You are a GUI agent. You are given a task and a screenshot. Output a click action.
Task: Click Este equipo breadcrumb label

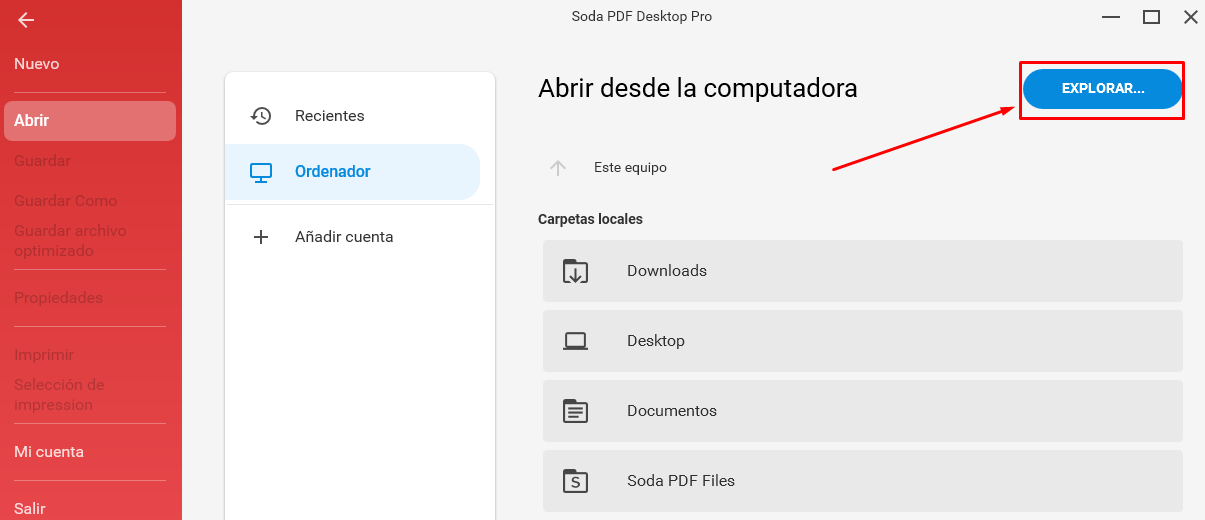point(630,168)
